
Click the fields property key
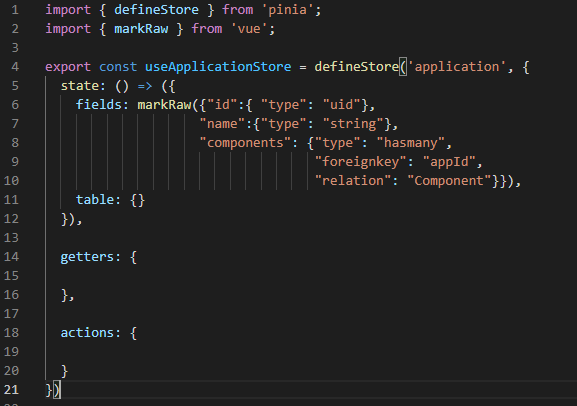pyautogui.click(x=99, y=105)
